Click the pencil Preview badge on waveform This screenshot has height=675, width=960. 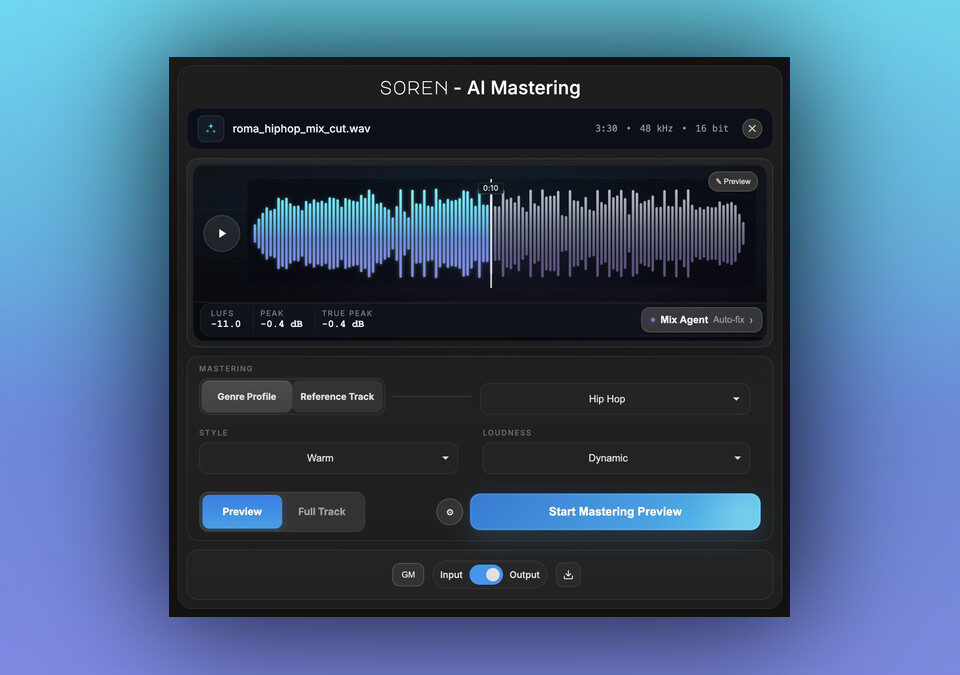coord(733,182)
